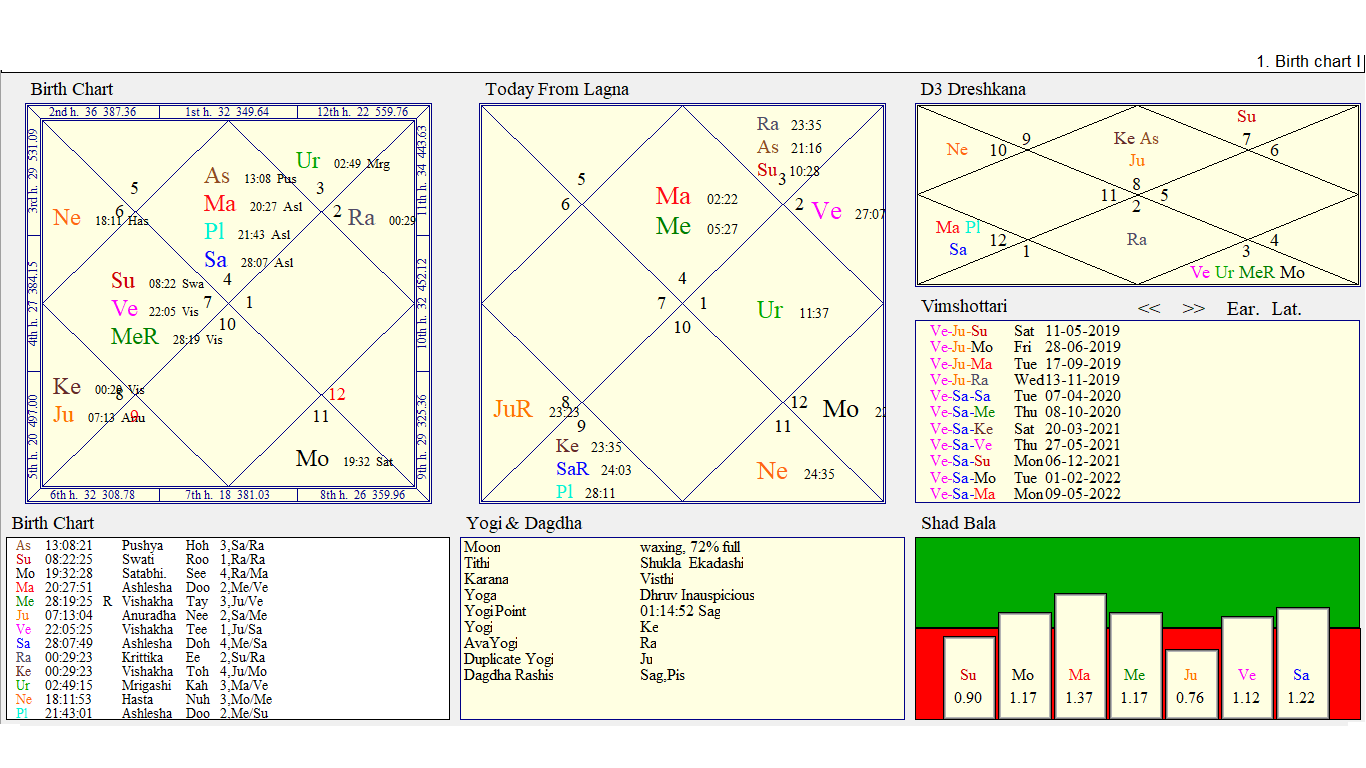Click the Jupiter 0.76 Shad Bala bar
1366x768 pixels.
click(x=1191, y=684)
